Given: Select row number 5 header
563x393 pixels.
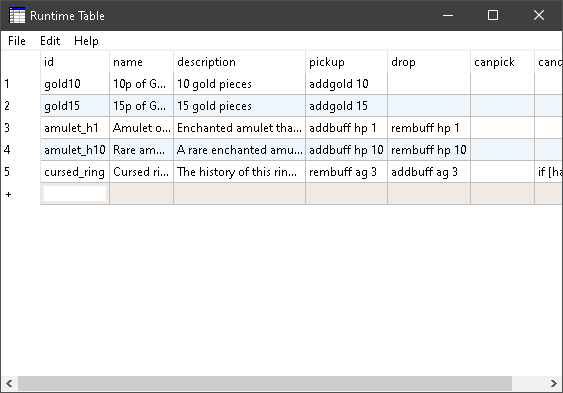Looking at the screenshot, I should click(20, 172).
